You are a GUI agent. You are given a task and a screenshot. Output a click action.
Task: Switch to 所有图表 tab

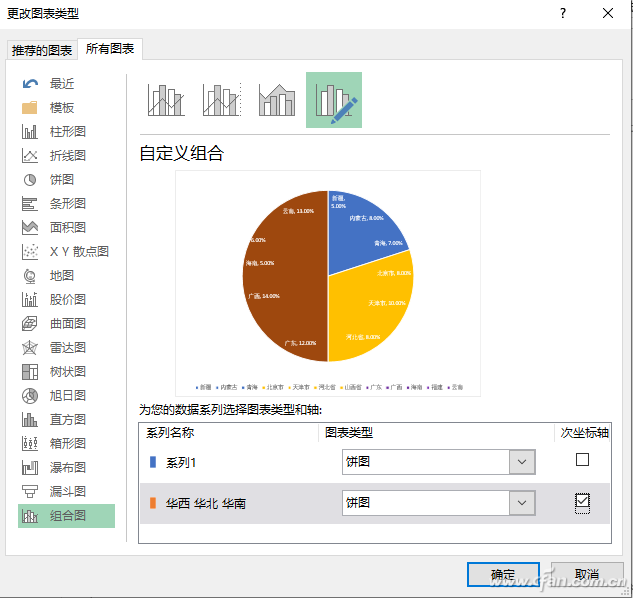(110, 49)
